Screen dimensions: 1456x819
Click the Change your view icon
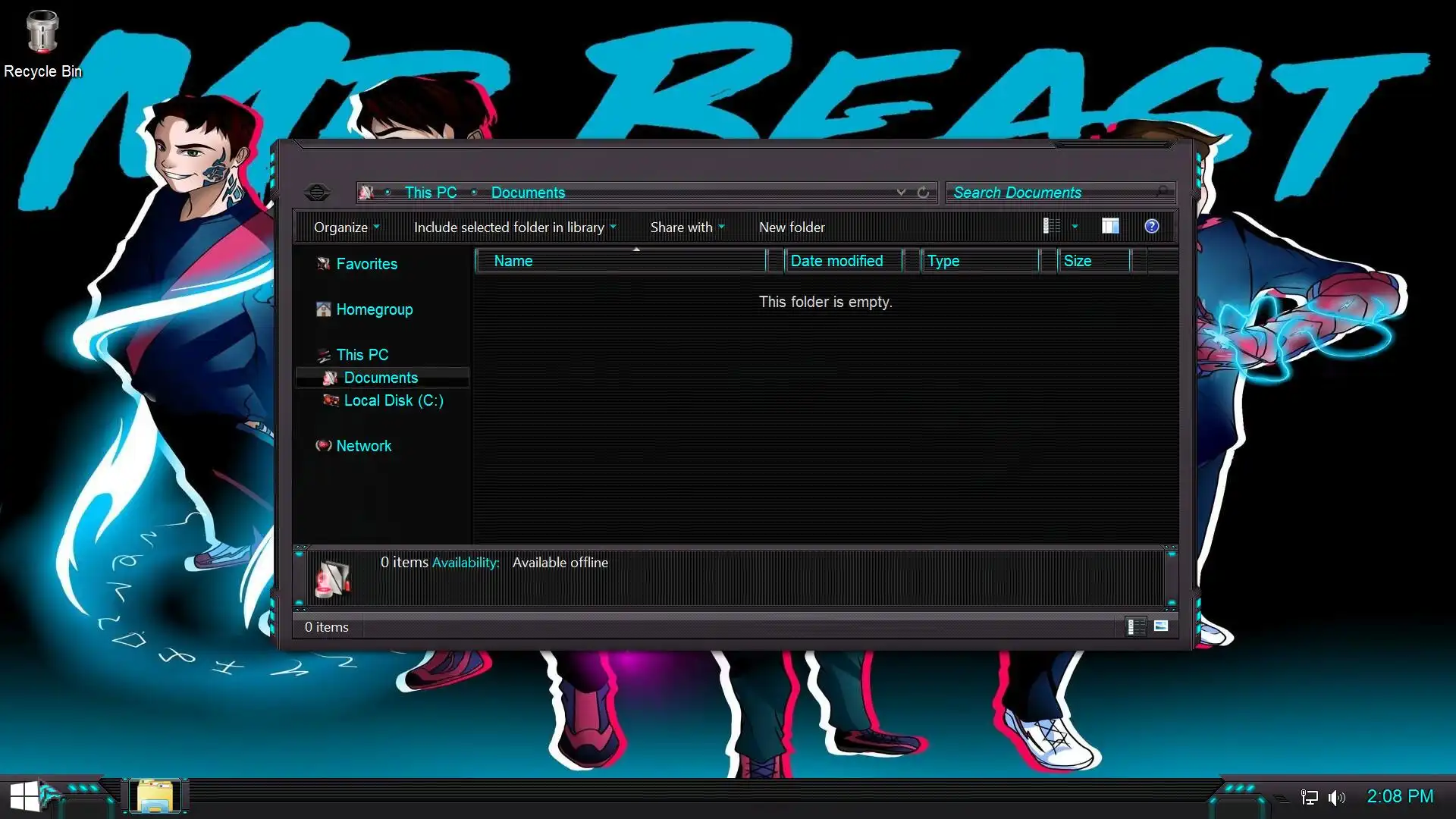point(1052,226)
